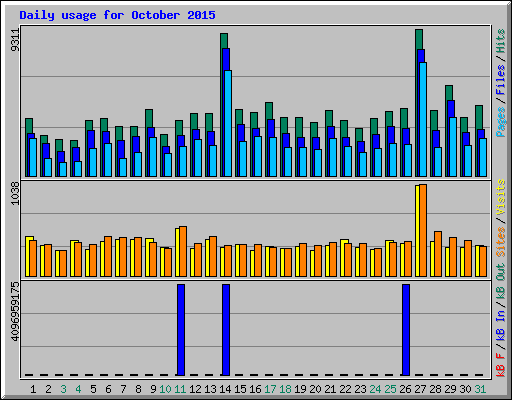Click the x-axis day label 10

[165, 389]
